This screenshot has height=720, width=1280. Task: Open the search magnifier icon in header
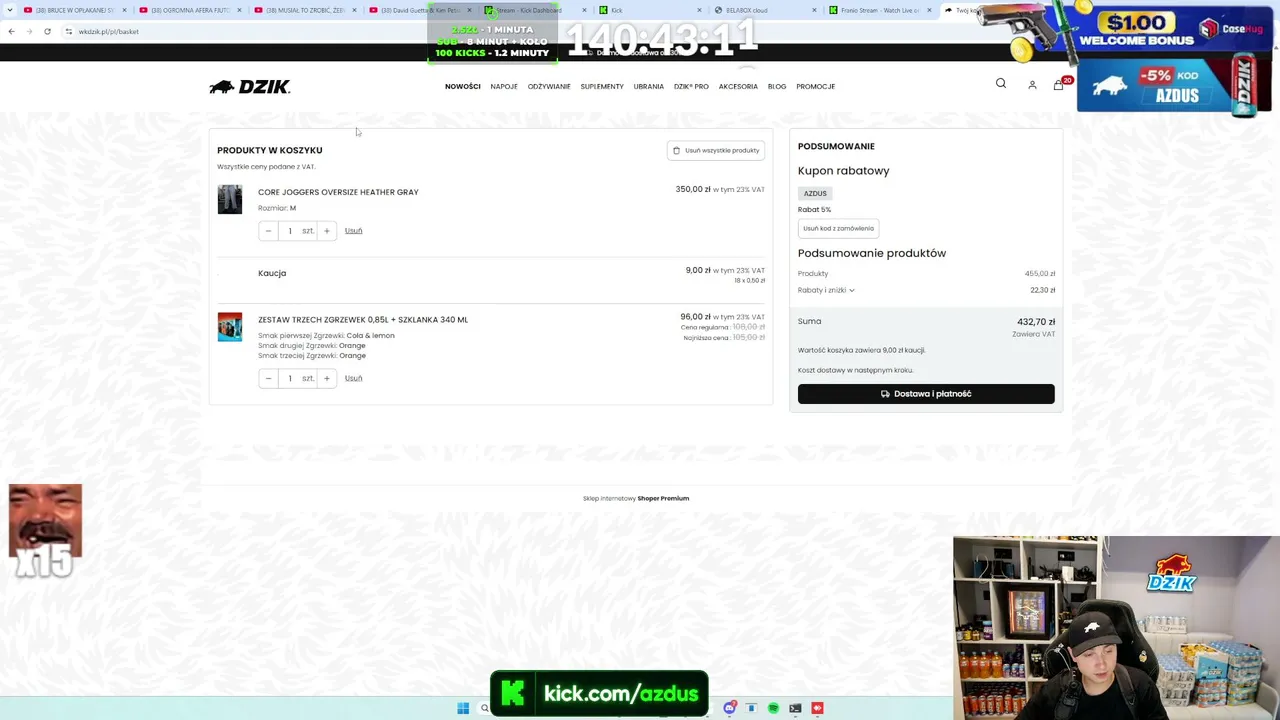point(1001,84)
